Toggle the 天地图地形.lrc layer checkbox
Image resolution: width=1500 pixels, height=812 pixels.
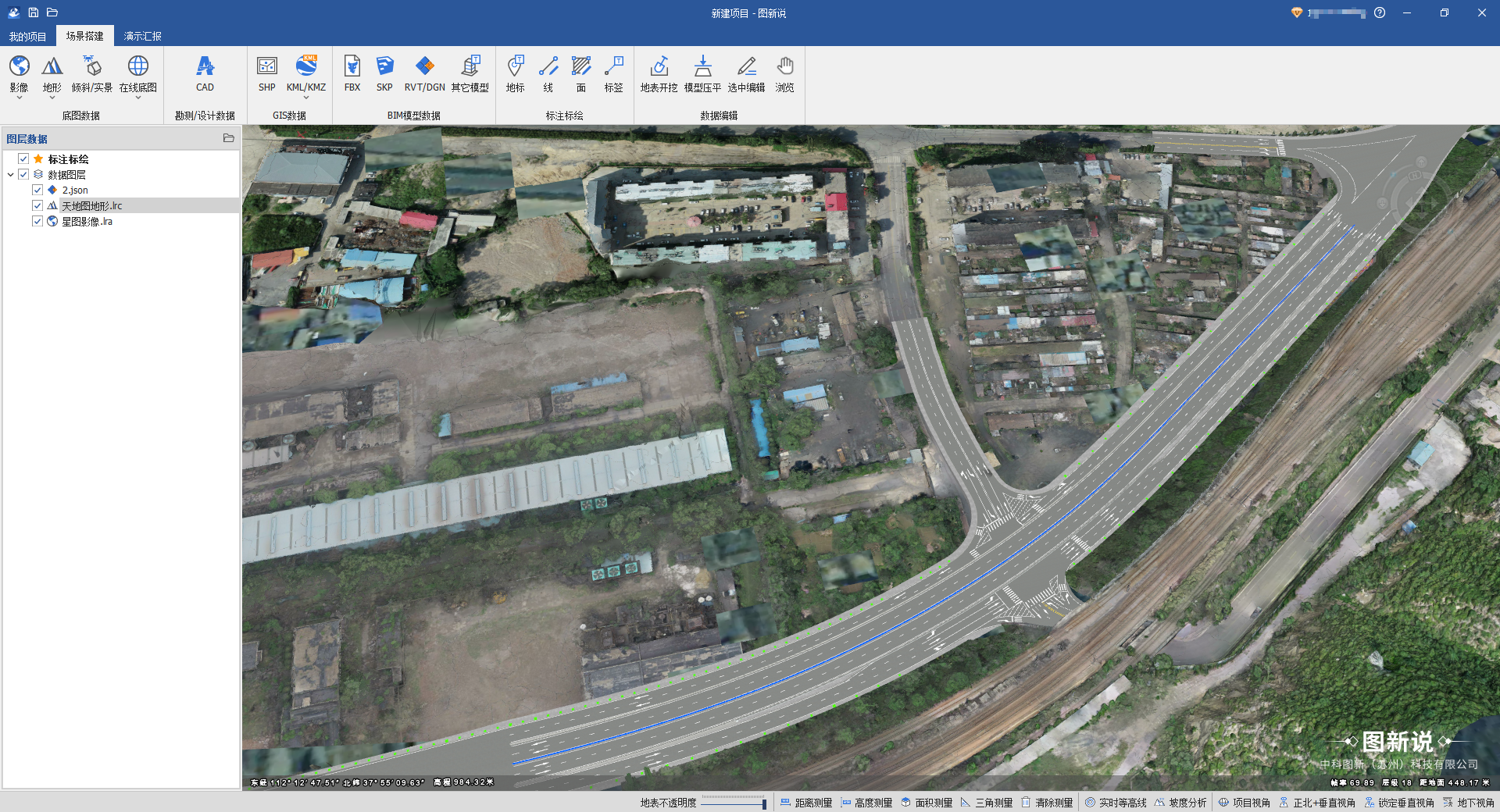click(37, 205)
